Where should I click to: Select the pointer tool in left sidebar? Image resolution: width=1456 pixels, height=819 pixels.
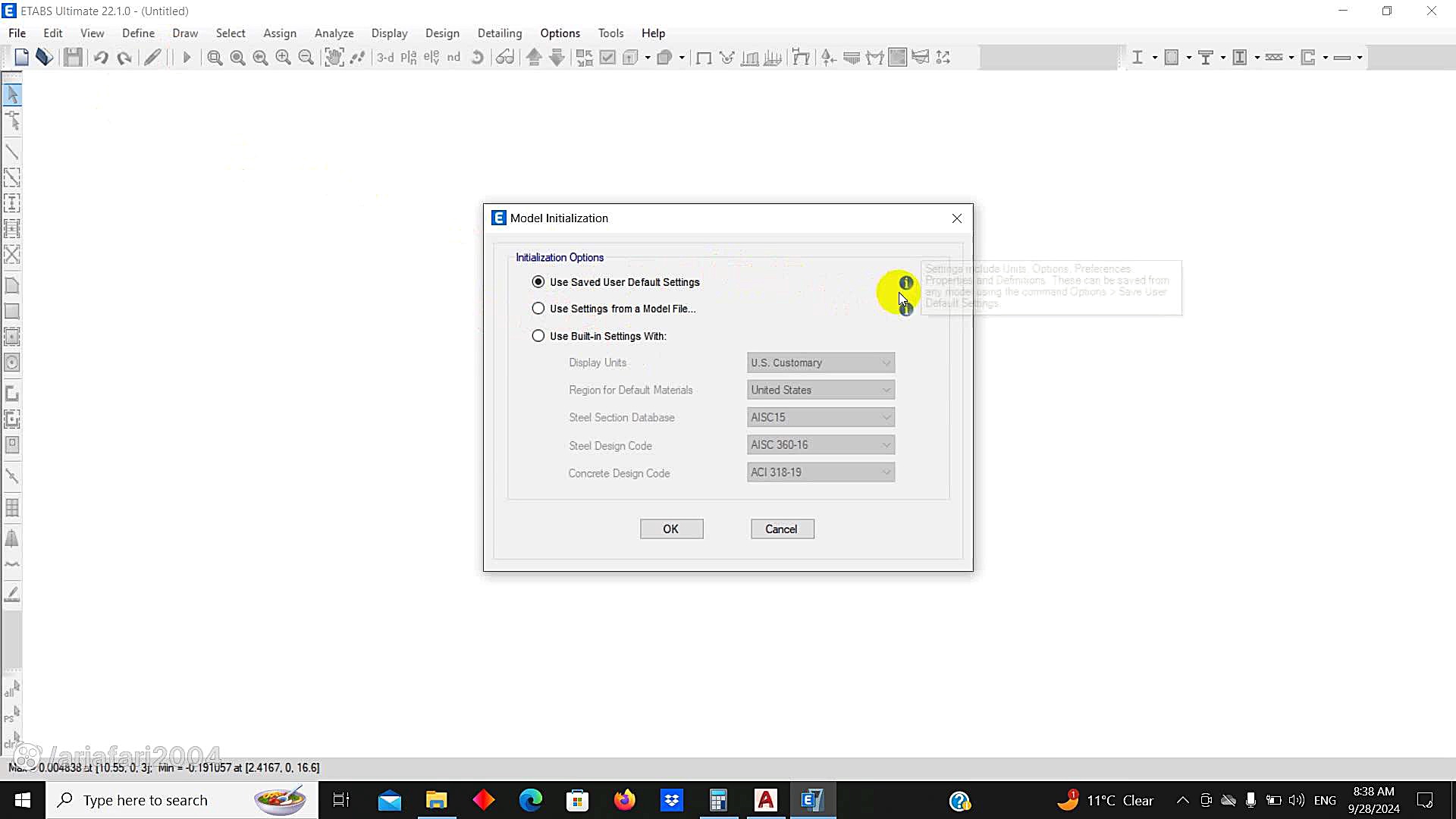point(12,95)
